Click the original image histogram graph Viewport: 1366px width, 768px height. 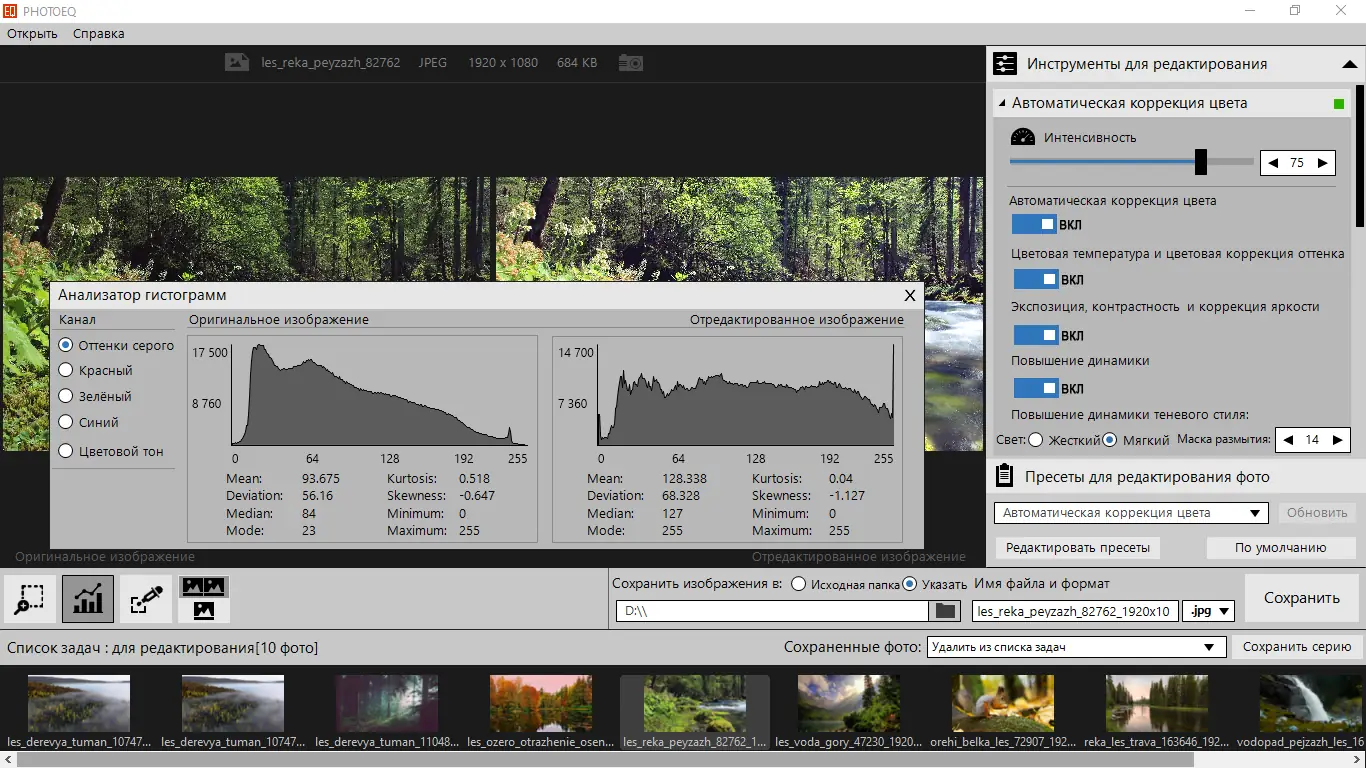pos(380,395)
